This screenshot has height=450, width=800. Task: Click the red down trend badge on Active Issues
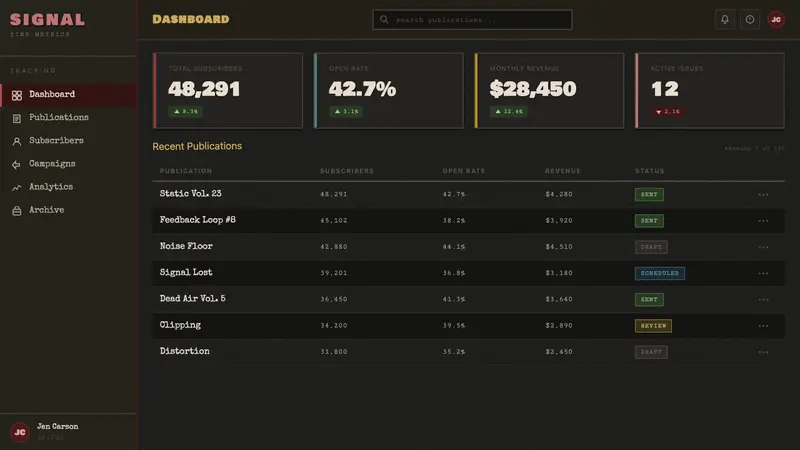(667, 112)
